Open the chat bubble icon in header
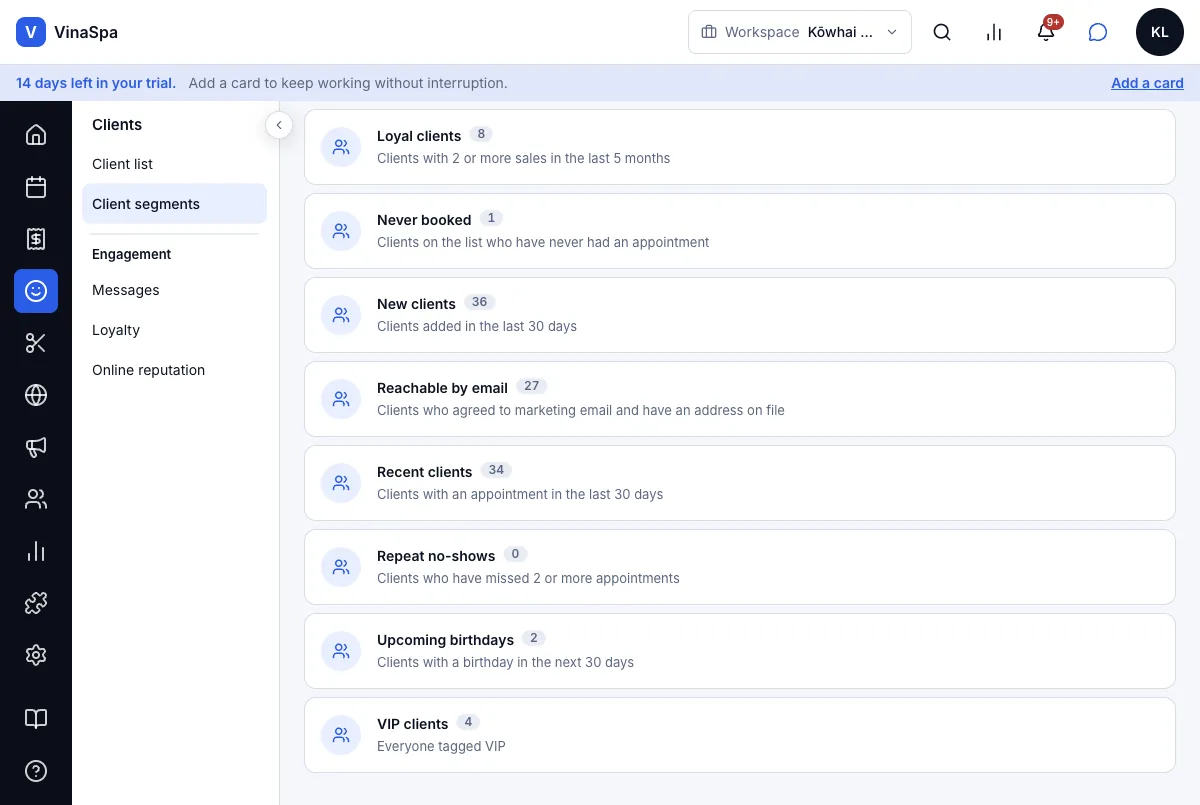The image size is (1200, 805). point(1098,32)
